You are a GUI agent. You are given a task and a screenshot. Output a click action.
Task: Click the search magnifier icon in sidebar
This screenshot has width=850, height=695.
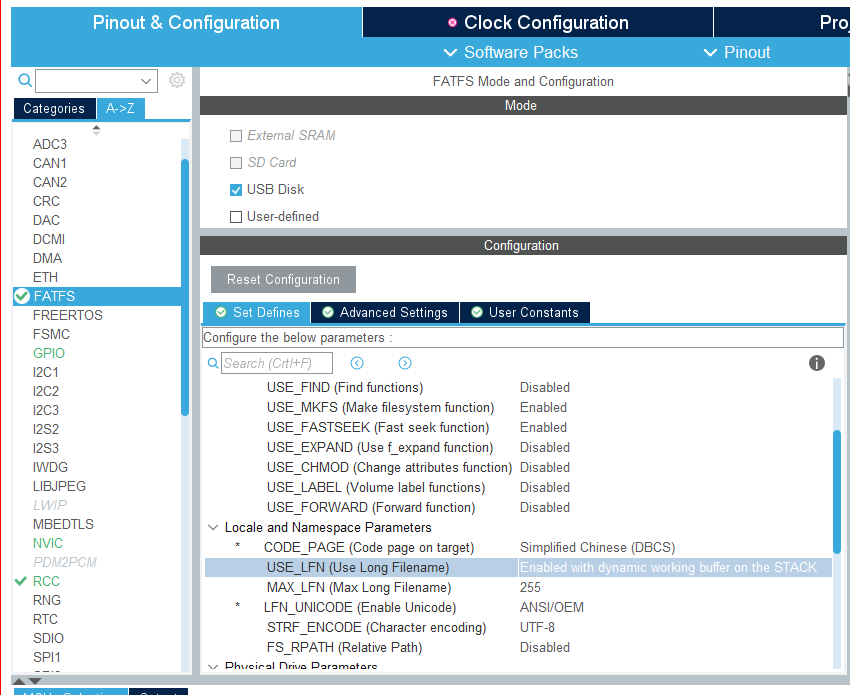pyautogui.click(x=24, y=80)
